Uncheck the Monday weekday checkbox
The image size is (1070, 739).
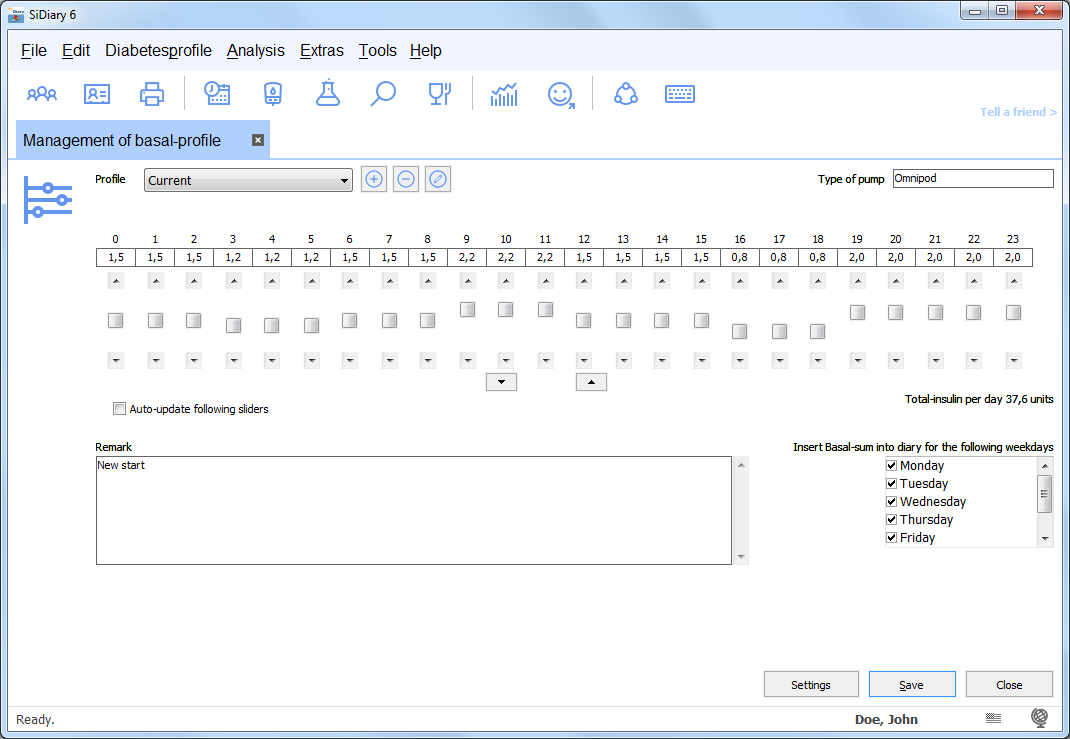tap(892, 466)
